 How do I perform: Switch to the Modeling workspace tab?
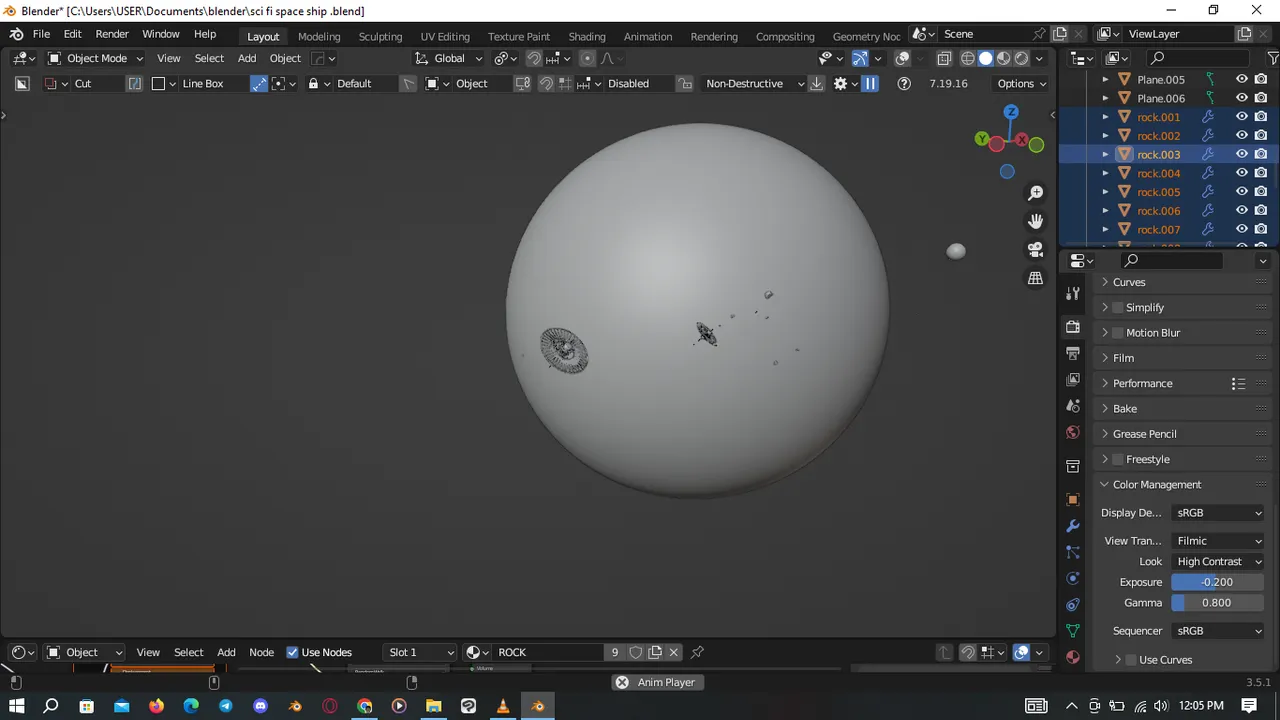[319, 36]
